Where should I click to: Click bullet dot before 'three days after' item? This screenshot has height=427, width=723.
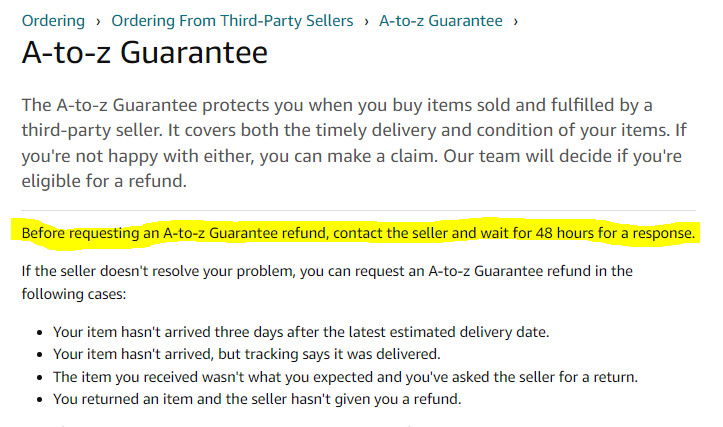pyautogui.click(x=40, y=332)
